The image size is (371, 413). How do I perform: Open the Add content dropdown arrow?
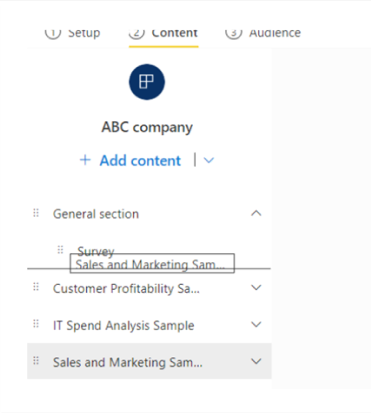coord(209,160)
